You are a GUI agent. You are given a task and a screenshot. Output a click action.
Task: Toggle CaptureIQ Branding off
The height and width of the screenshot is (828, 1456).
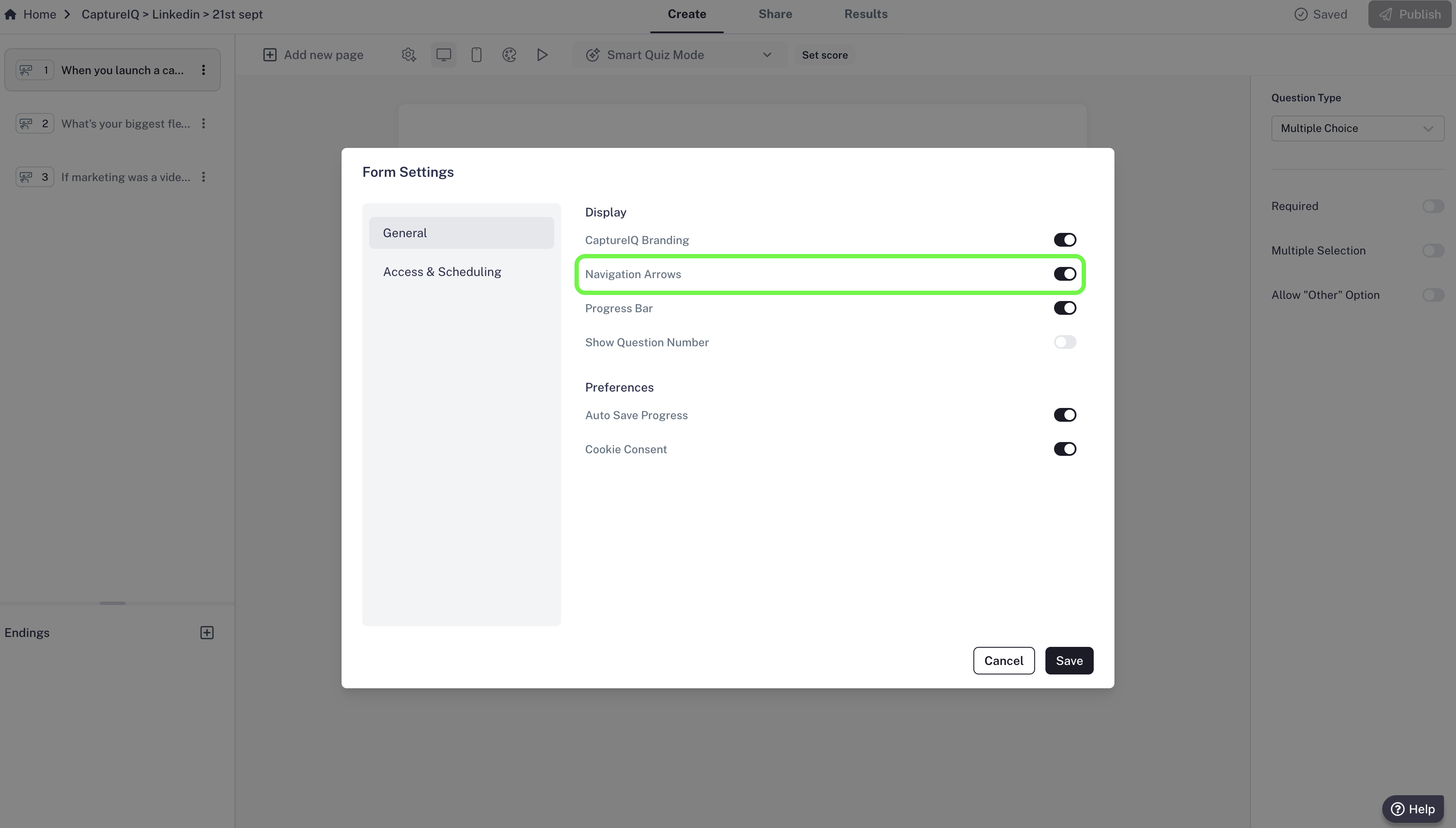1064,240
